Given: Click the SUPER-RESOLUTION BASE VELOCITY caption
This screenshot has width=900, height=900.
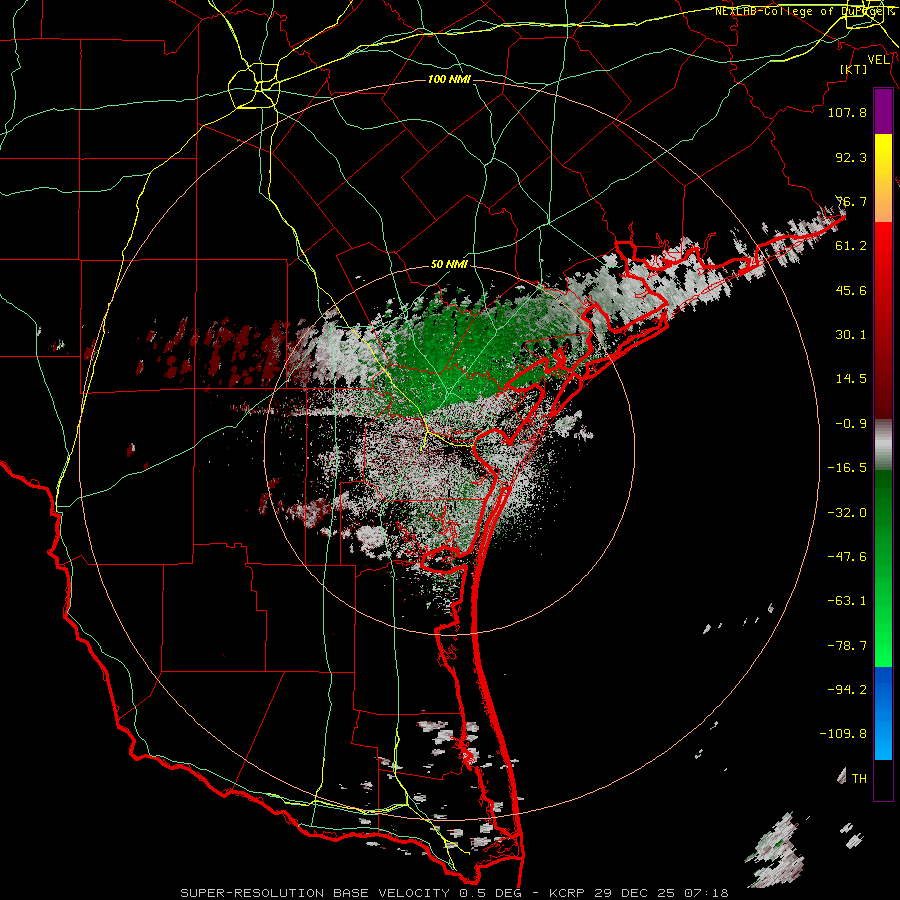Looking at the screenshot, I should click(x=315, y=893).
